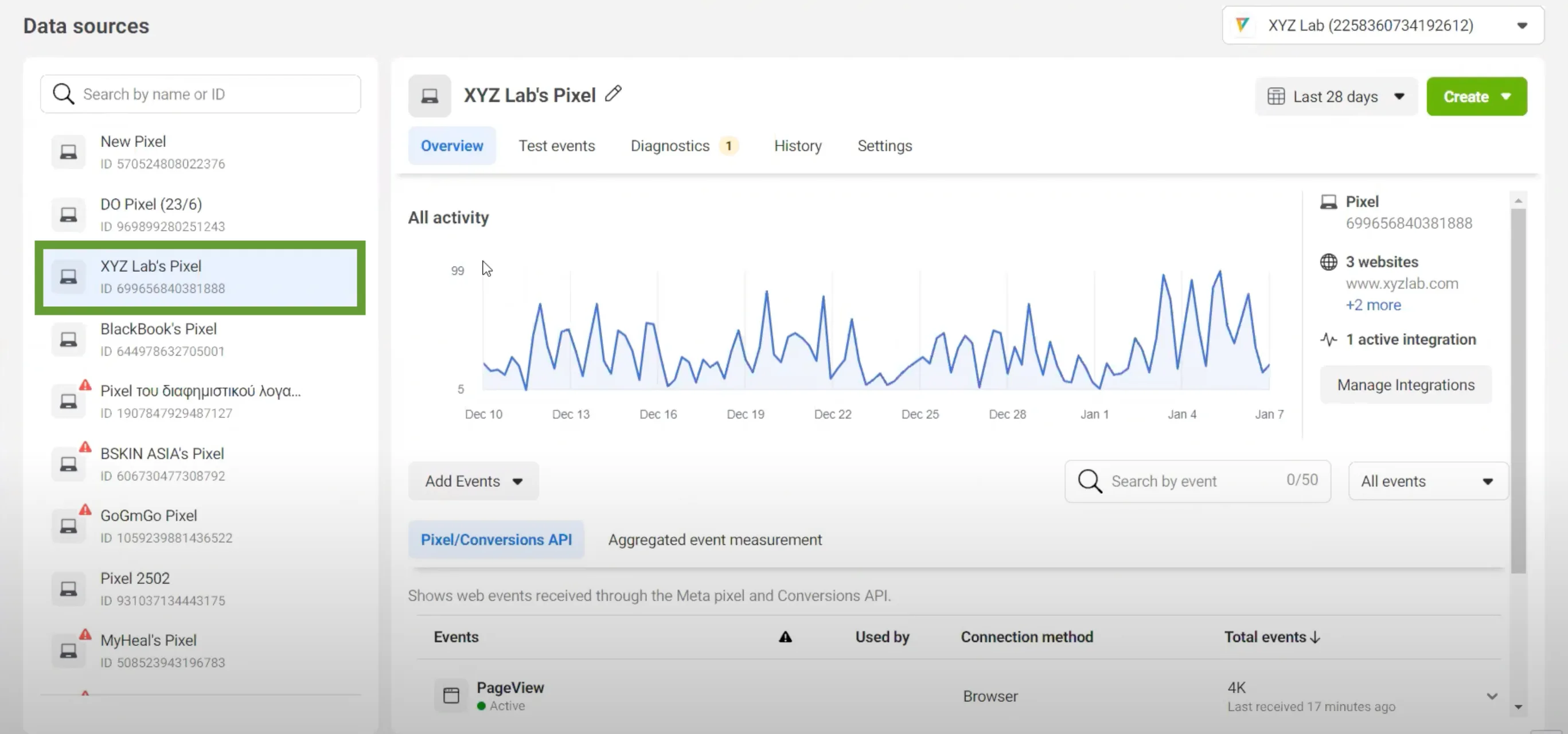
Task: Click the Used by column header
Action: [x=882, y=637]
